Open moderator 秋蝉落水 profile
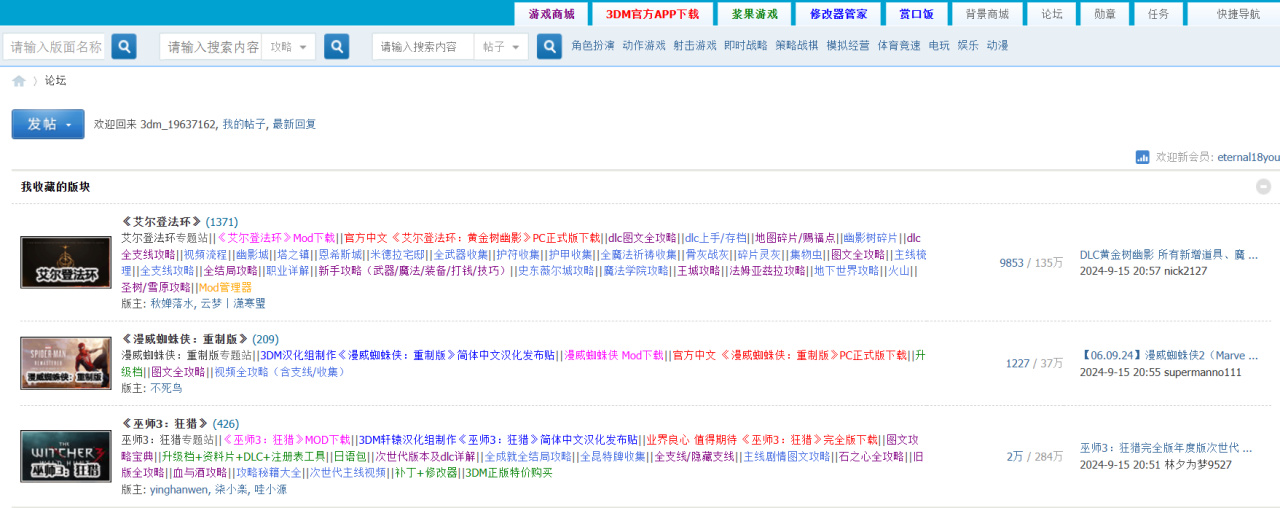The width and height of the screenshot is (1280, 508). pyautogui.click(x=172, y=303)
